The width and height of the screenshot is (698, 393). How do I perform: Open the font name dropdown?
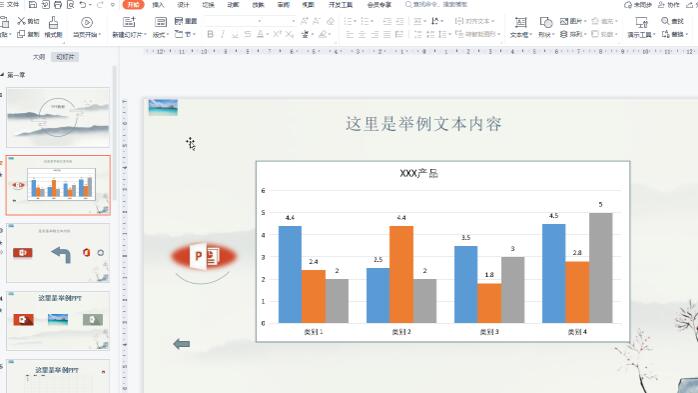pos(260,21)
